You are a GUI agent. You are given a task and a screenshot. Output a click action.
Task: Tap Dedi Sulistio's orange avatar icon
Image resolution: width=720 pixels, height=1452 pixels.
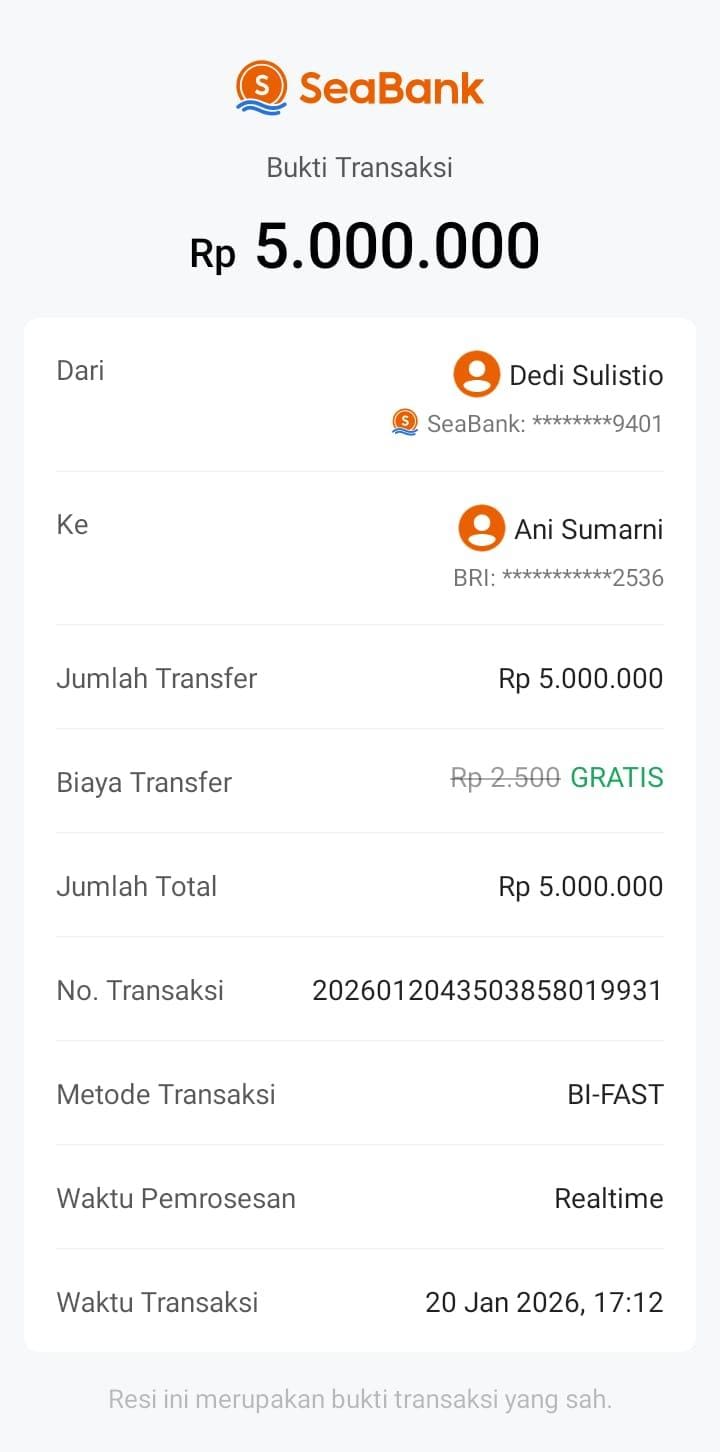click(477, 374)
